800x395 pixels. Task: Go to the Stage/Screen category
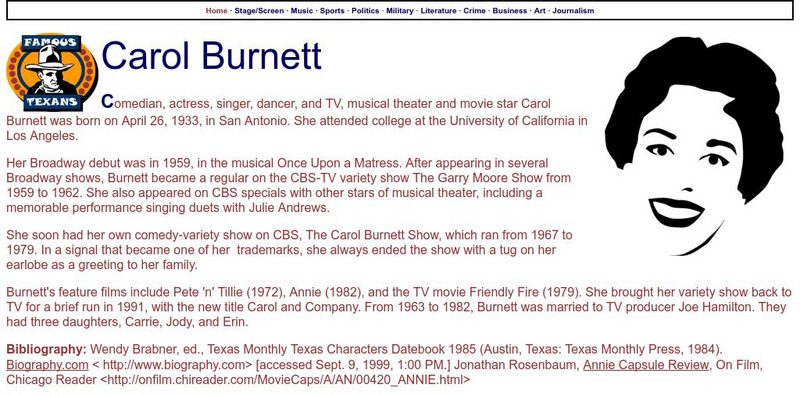259,11
